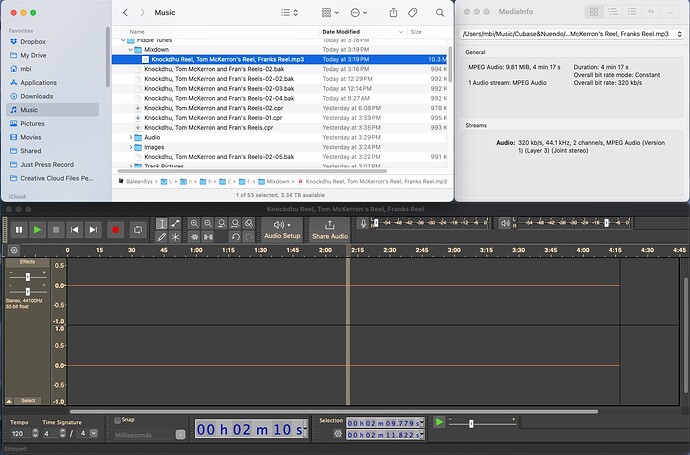The height and width of the screenshot is (455, 690).
Task: Open the Finder group-by dropdown
Action: (x=330, y=13)
